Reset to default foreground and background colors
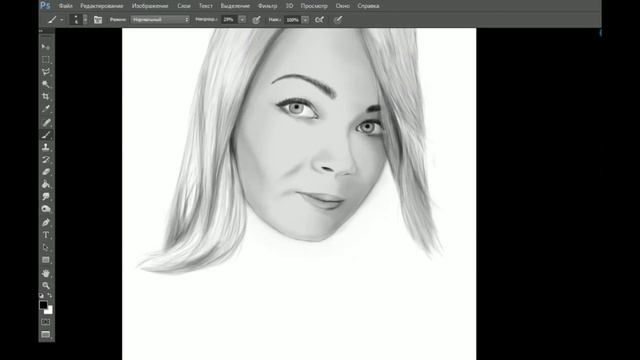This screenshot has width=640, height=360. [x=41, y=295]
